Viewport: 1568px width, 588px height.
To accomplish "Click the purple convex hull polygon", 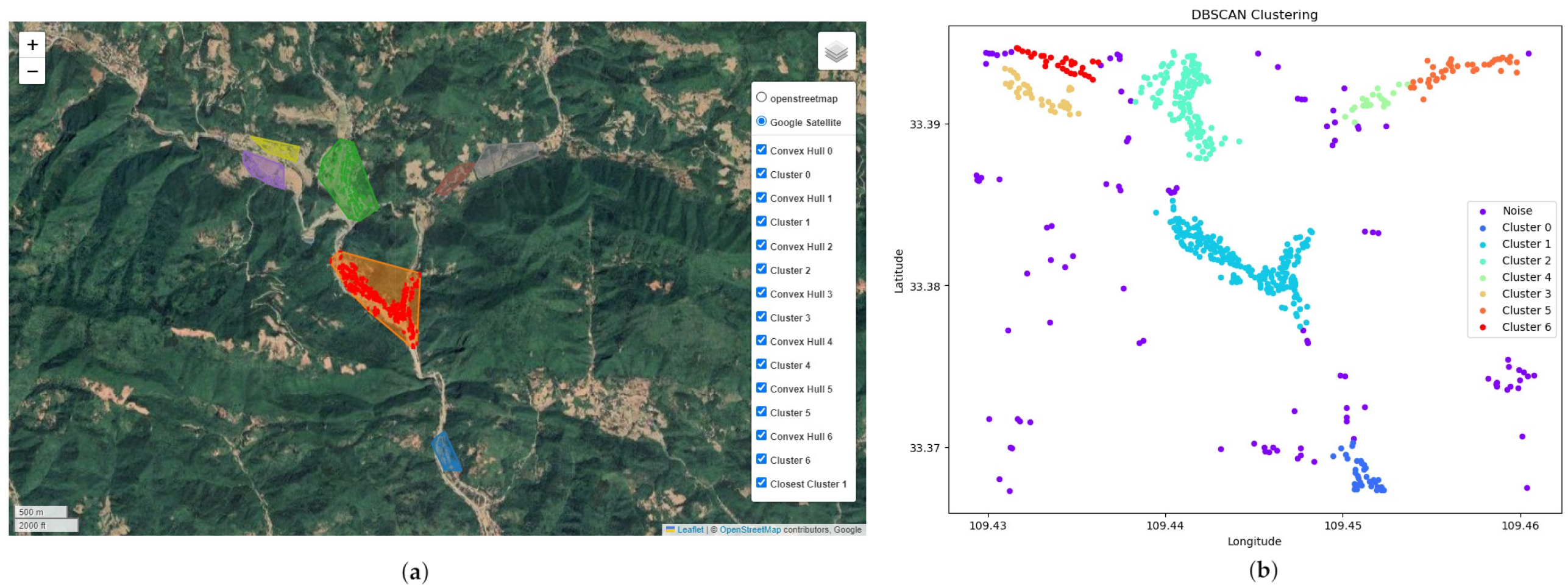I will point(264,168).
